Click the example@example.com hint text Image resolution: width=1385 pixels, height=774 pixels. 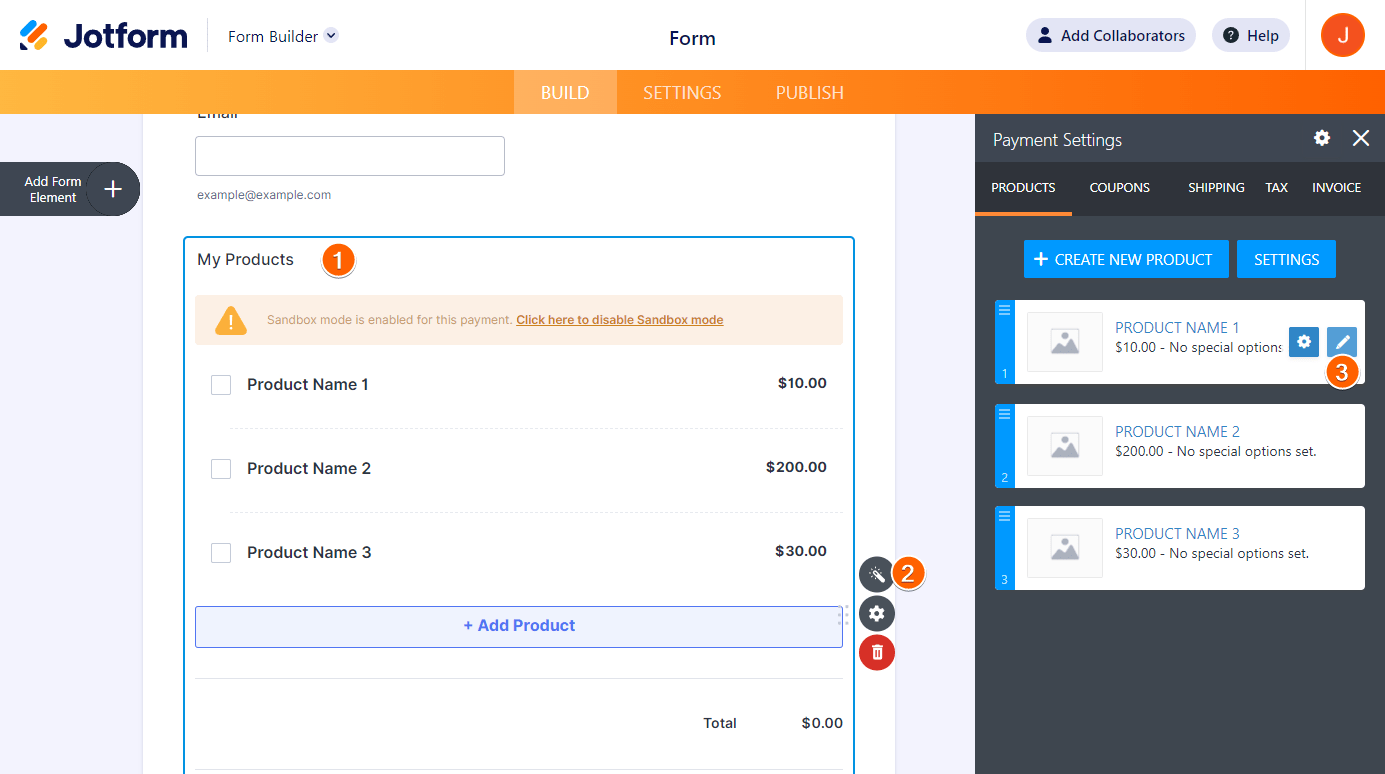coord(264,195)
